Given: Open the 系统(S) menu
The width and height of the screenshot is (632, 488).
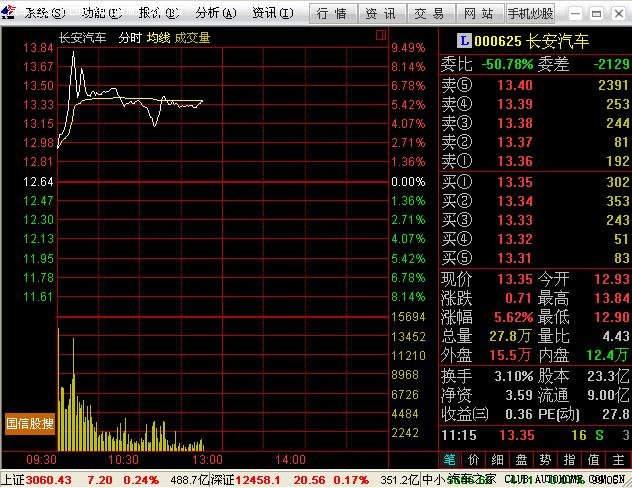Looking at the screenshot, I should [44, 13].
